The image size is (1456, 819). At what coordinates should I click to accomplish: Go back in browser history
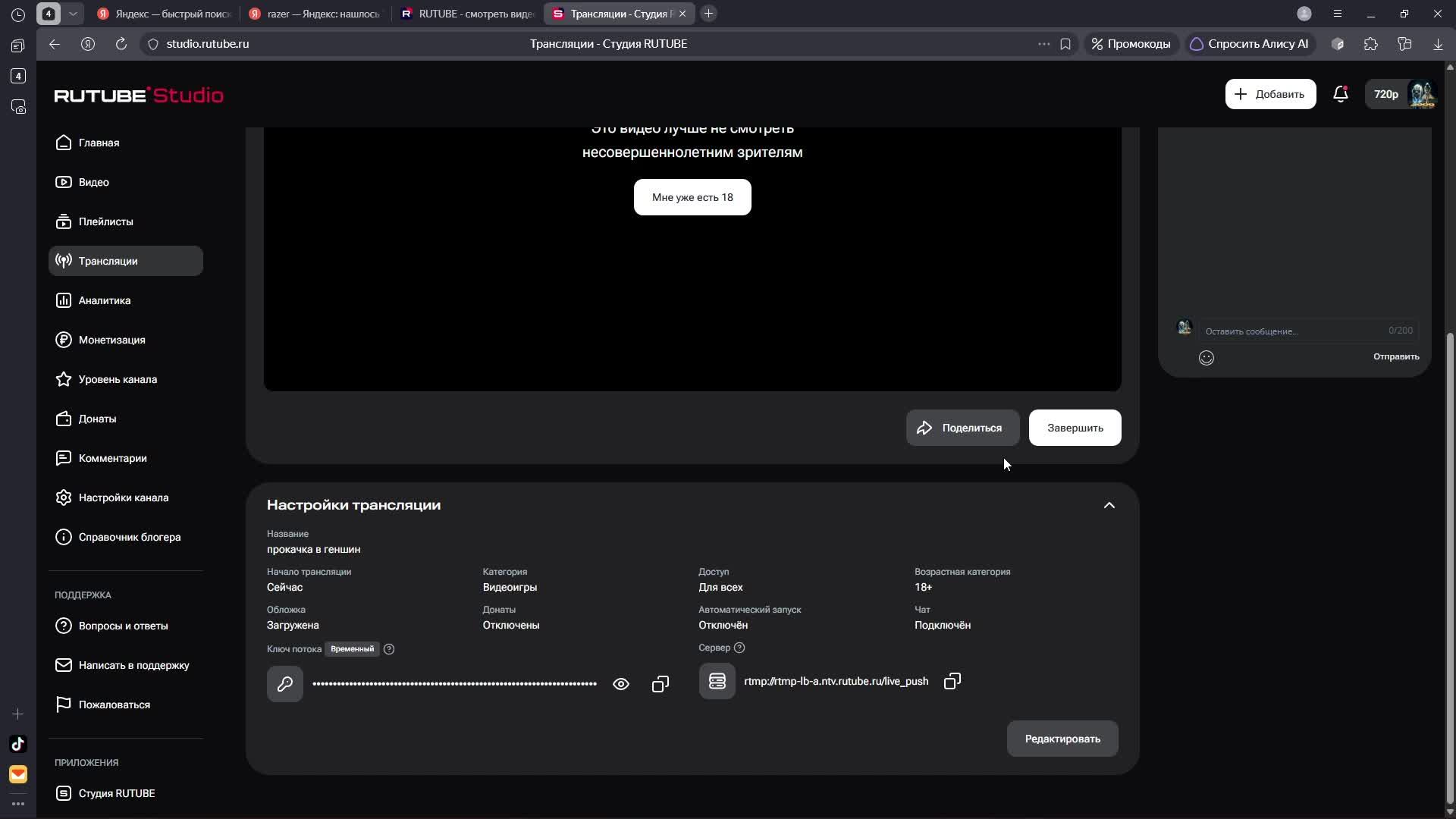coord(55,44)
